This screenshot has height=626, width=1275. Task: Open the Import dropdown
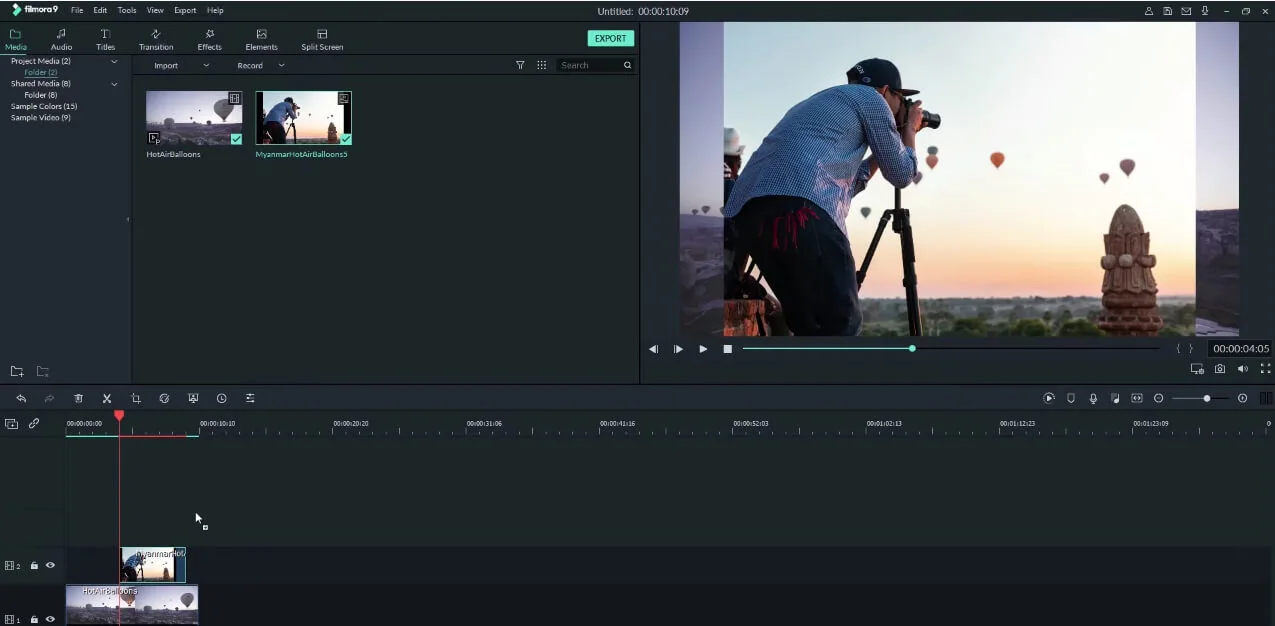[x=181, y=66]
